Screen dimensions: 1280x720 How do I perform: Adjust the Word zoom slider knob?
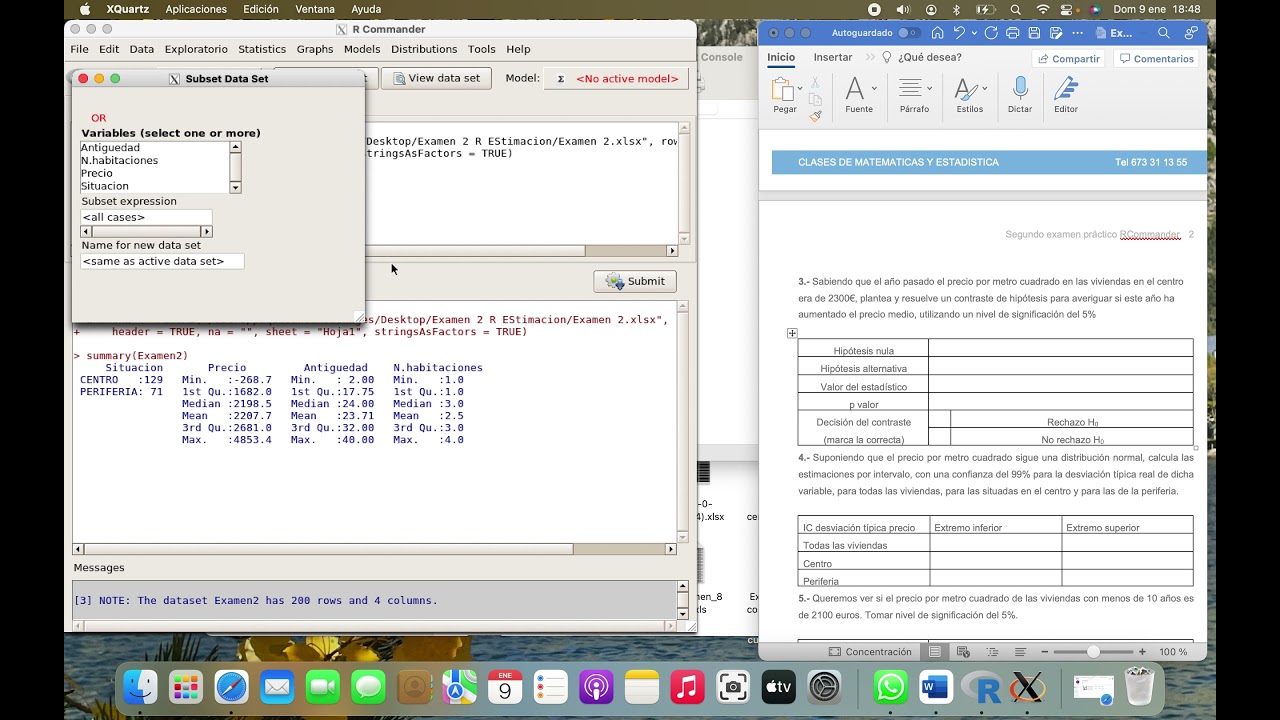[1094, 652]
